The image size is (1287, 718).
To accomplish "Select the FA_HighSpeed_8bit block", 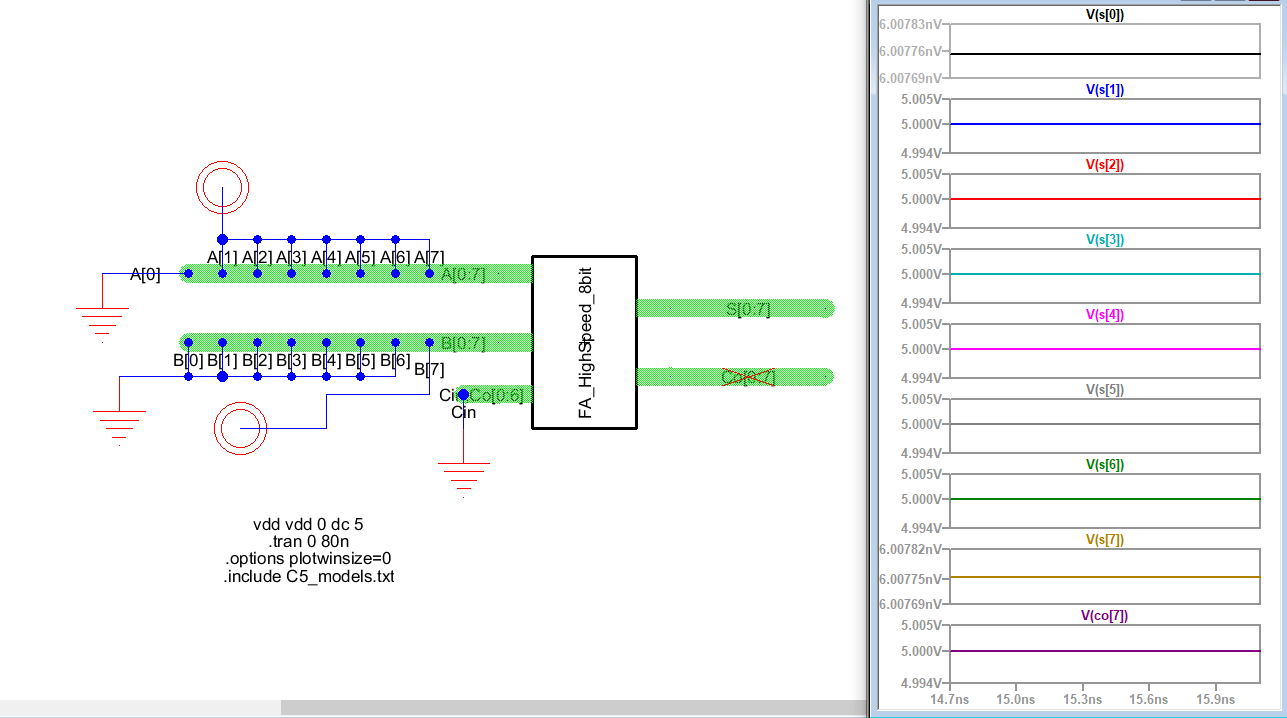I will pyautogui.click(x=584, y=342).
